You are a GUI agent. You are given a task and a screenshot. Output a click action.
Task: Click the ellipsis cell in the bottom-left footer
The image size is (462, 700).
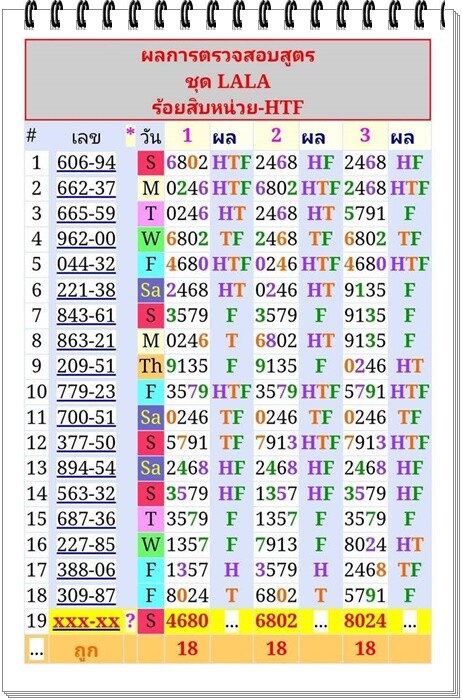pyautogui.click(x=36, y=650)
